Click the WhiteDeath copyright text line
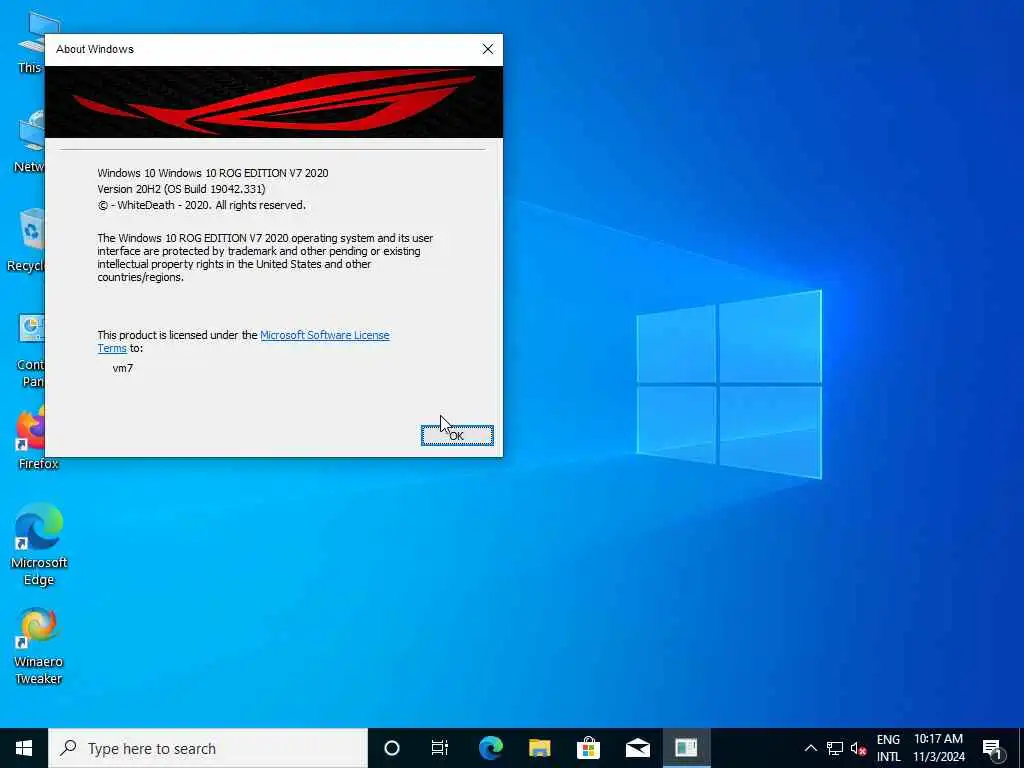The image size is (1024, 768). point(201,205)
